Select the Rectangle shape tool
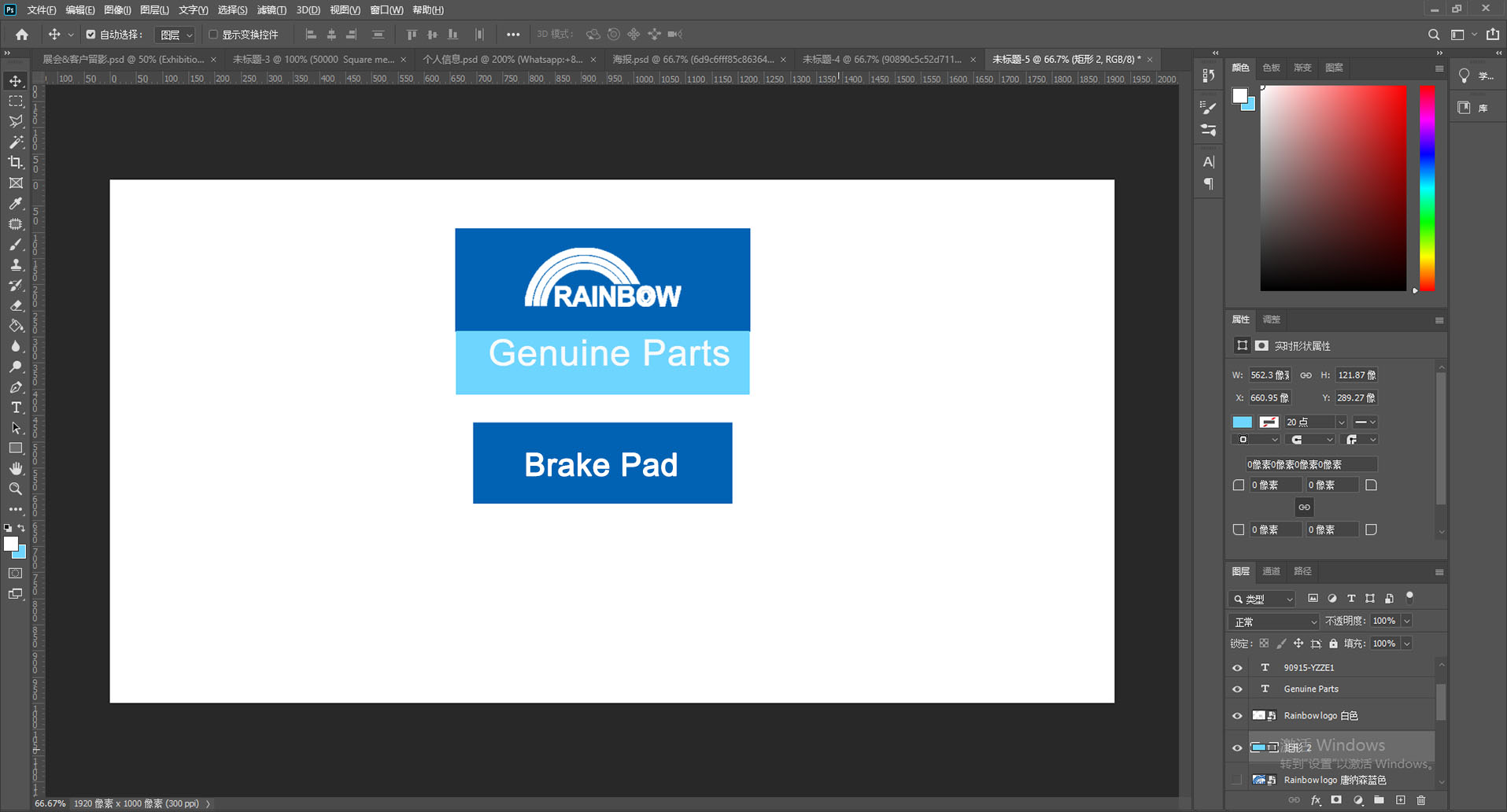 coord(16,448)
